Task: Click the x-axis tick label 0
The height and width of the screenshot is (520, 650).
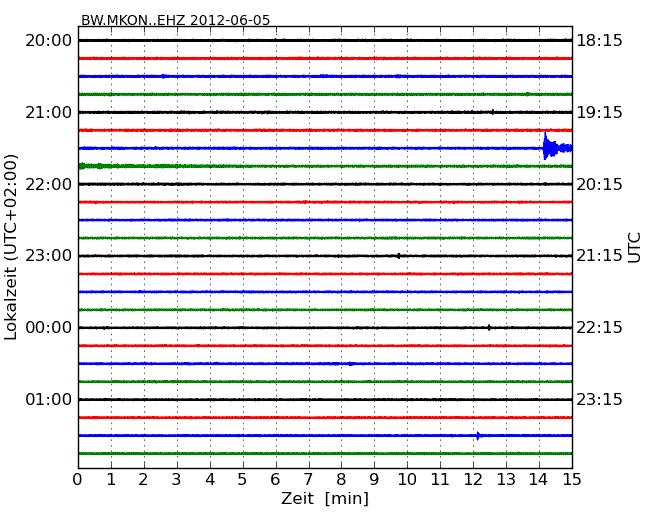Action: 78,479
